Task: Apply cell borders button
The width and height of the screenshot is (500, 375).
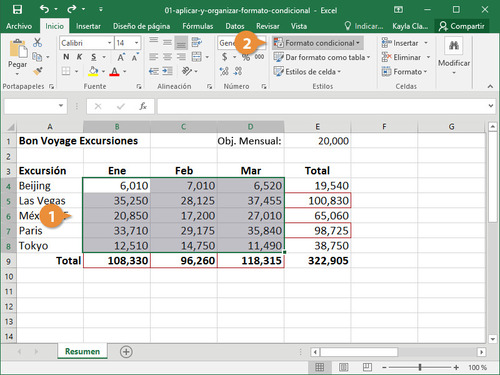Action: pyautogui.click(x=66, y=71)
